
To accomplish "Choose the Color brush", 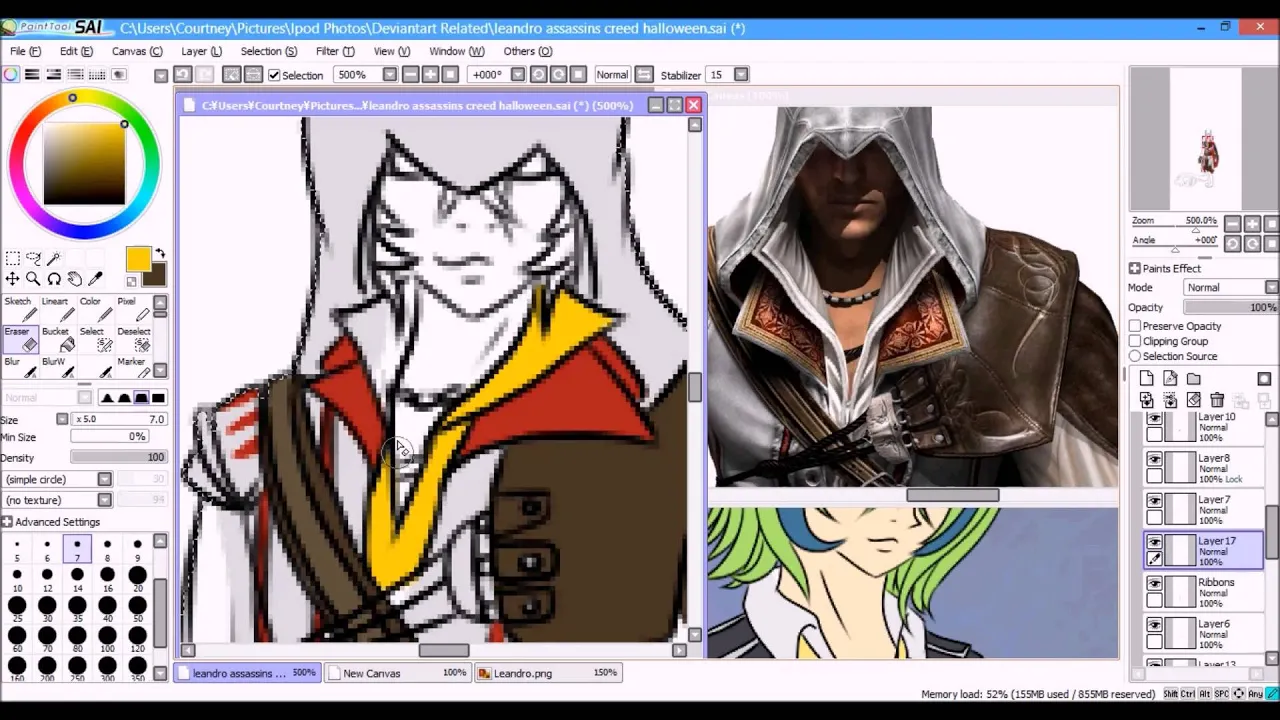I will (94, 309).
